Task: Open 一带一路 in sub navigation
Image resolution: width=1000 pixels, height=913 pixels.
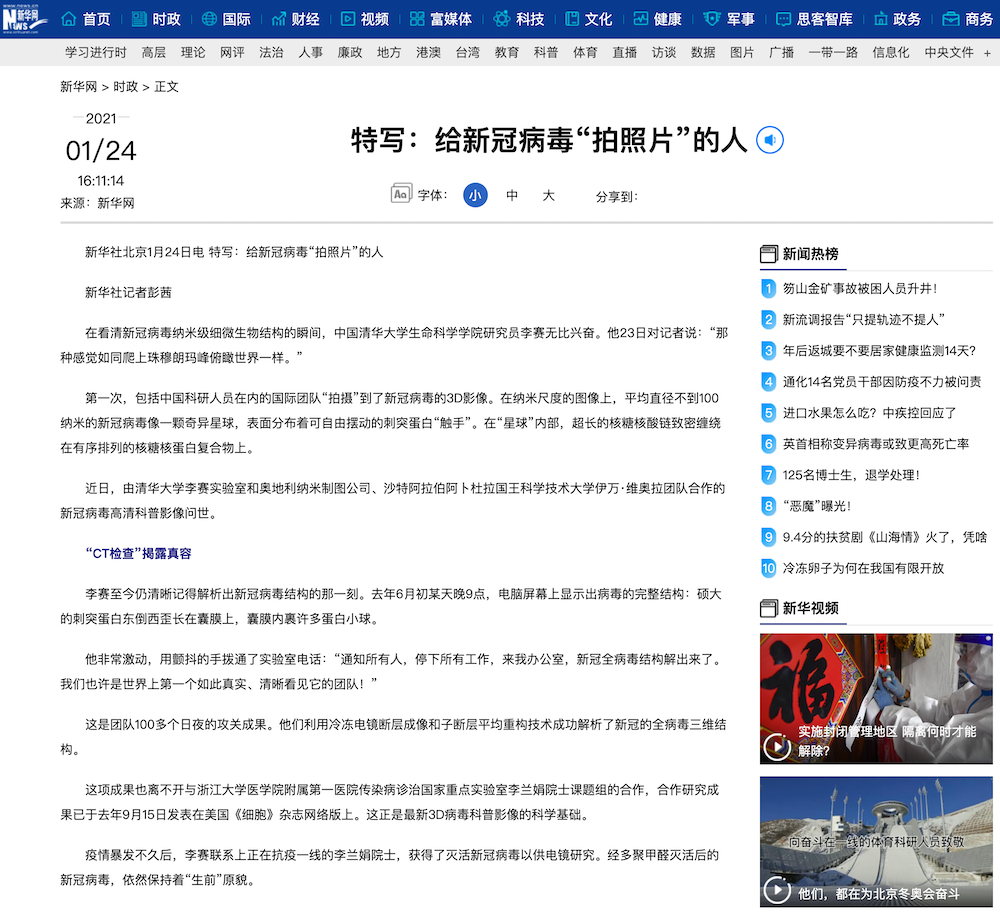Action: [833, 52]
